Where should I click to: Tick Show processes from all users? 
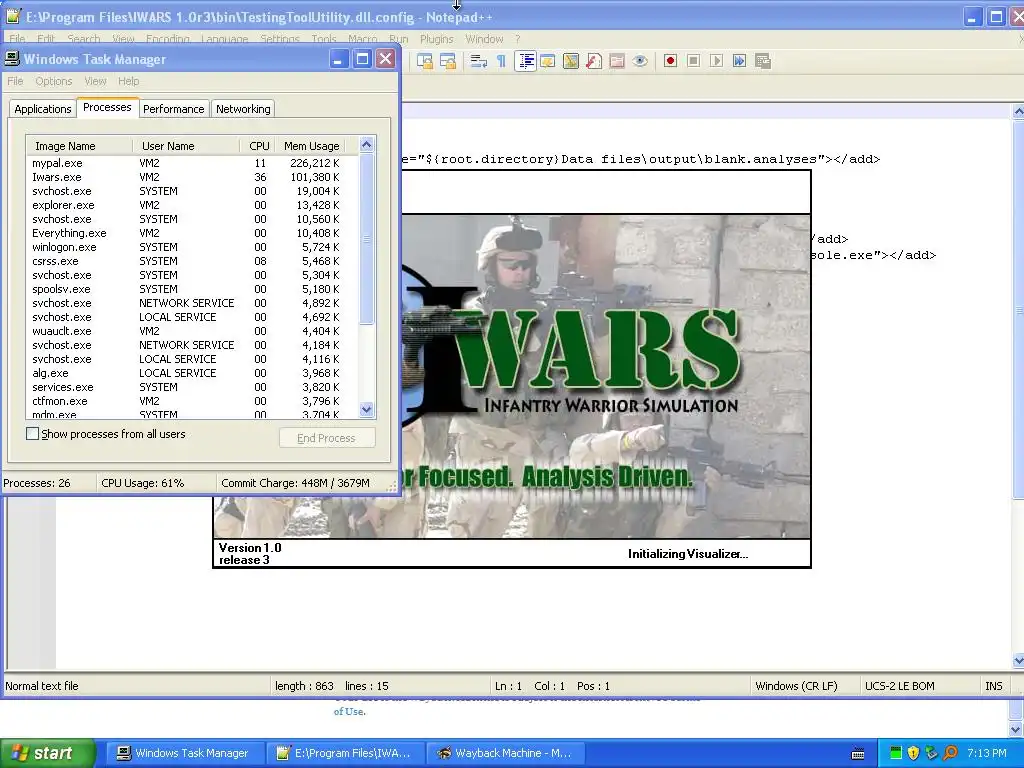[x=32, y=434]
